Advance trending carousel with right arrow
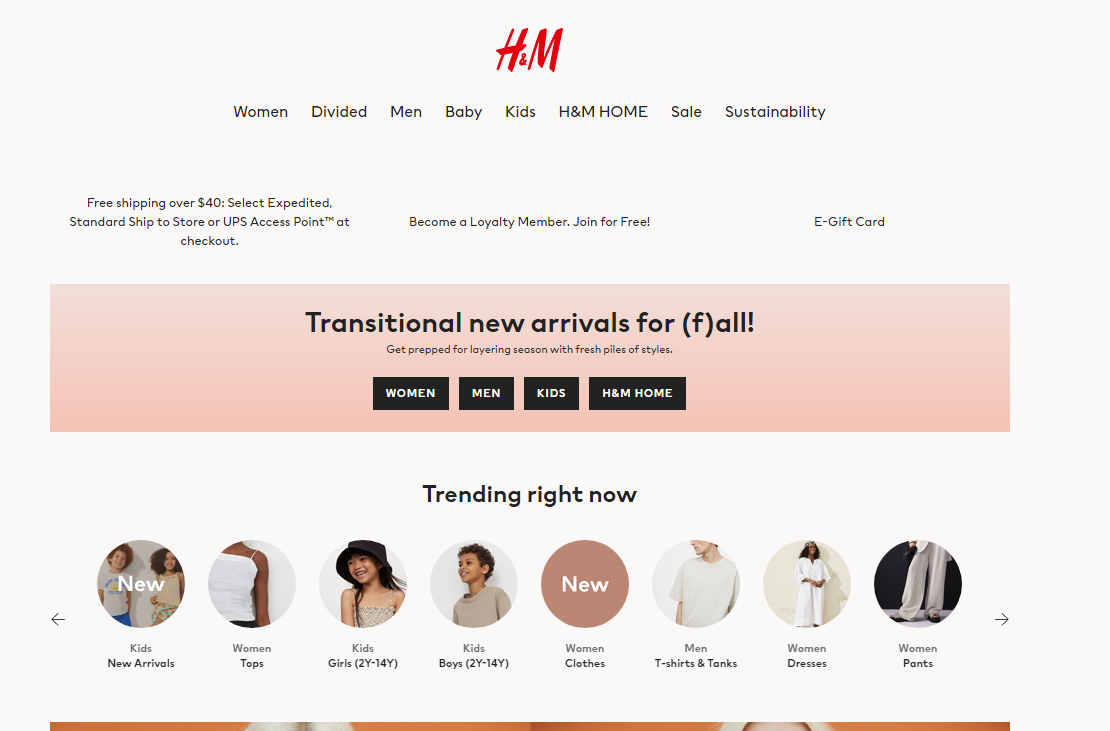This screenshot has height=731, width=1110. click(1002, 619)
